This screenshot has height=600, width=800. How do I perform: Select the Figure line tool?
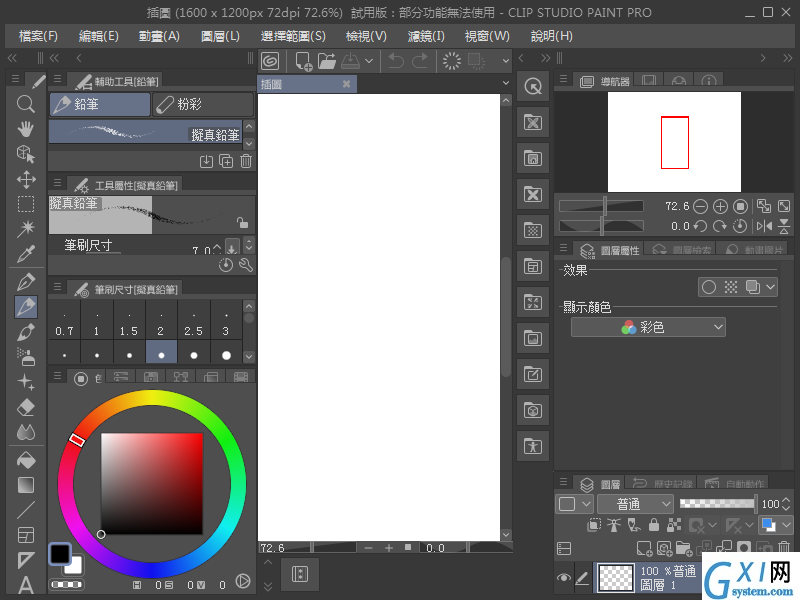(x=26, y=510)
